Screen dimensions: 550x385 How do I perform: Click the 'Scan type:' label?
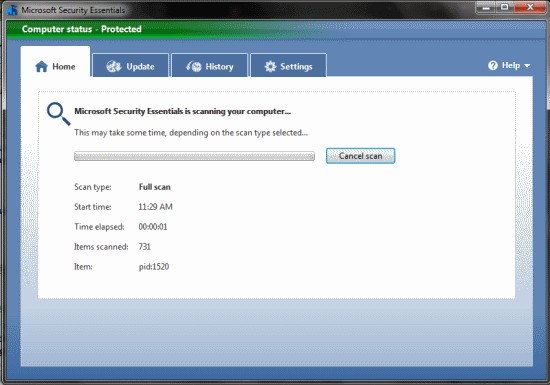pyautogui.click(x=93, y=187)
